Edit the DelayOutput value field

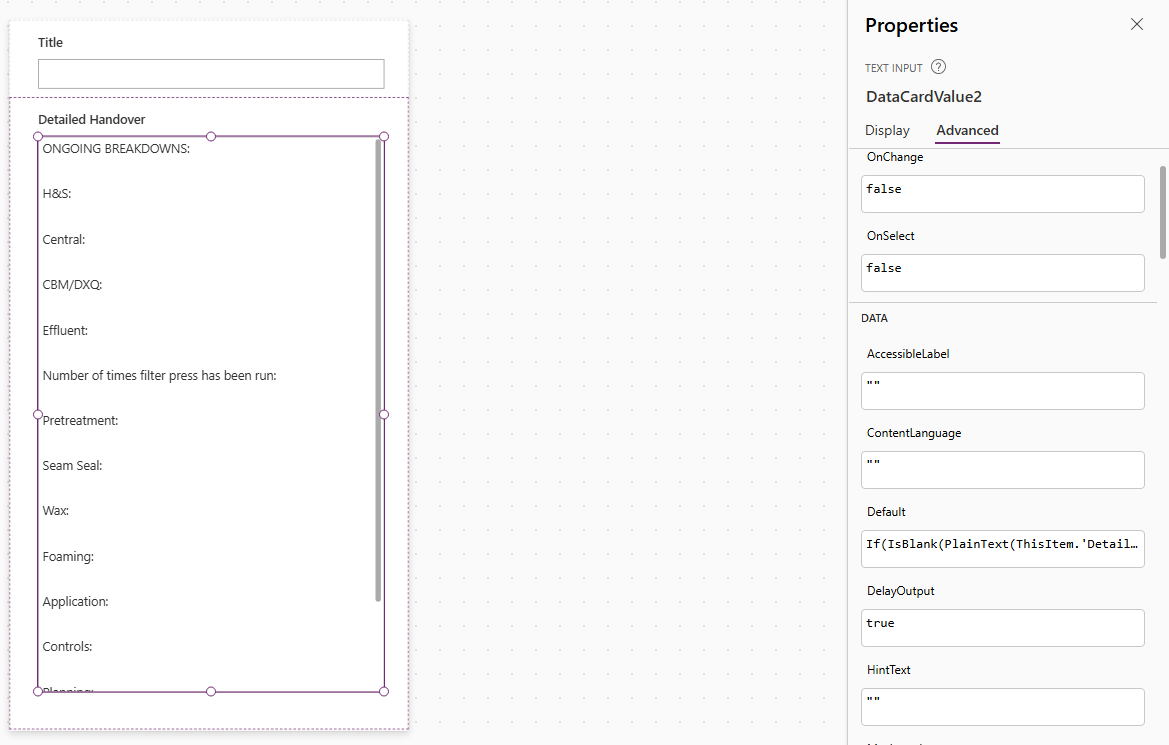point(1002,628)
